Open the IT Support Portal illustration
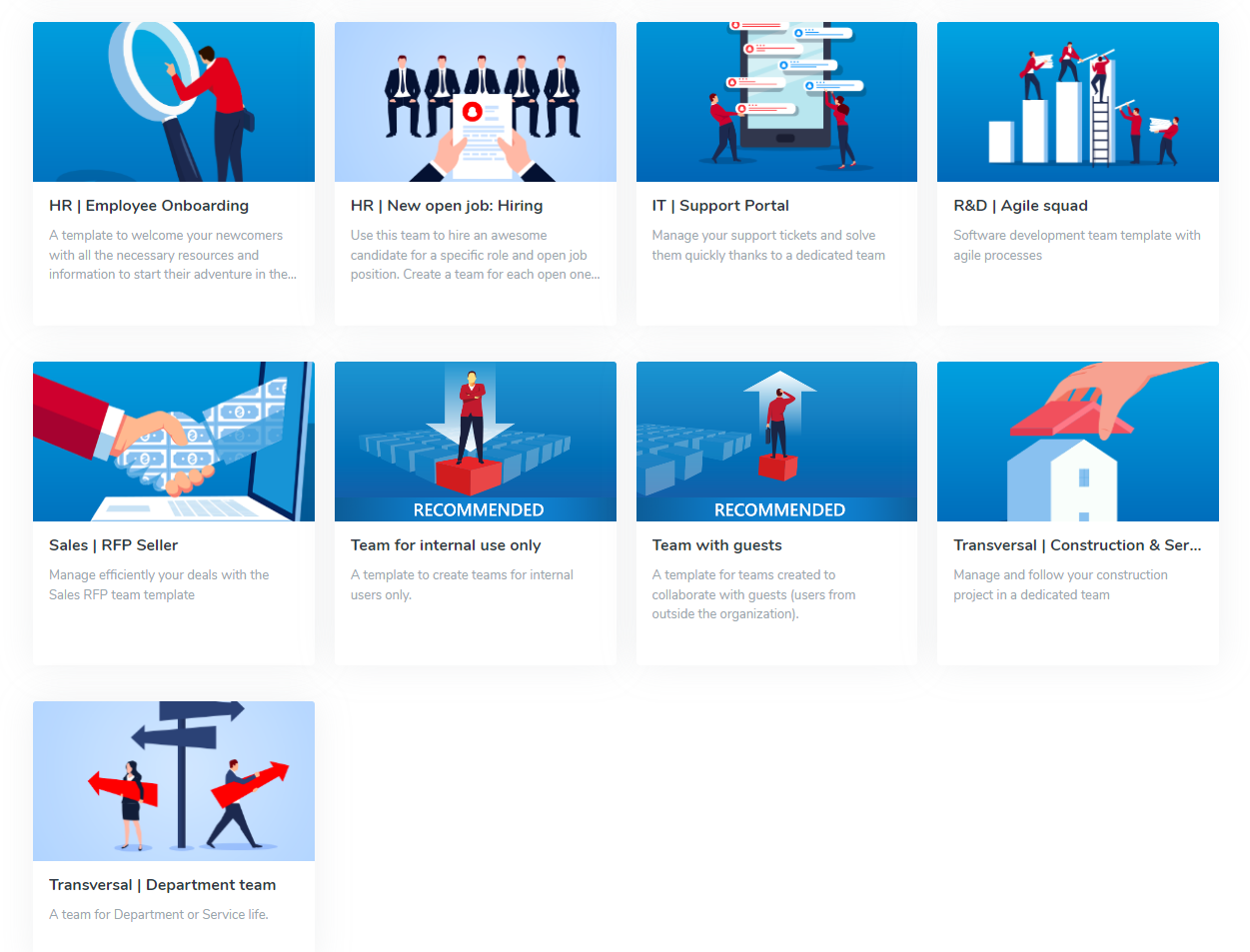 776,102
